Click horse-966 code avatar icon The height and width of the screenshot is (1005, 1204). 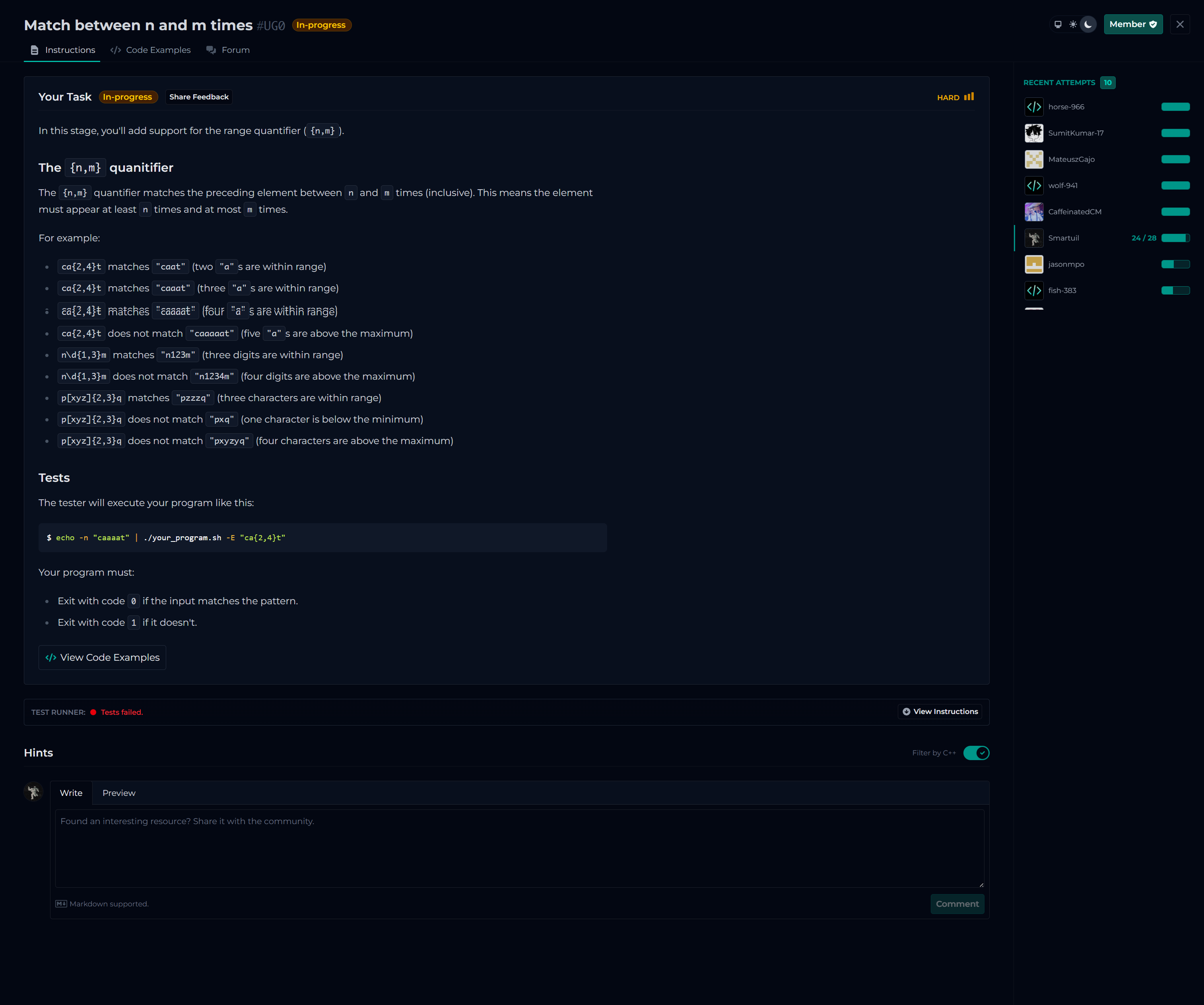(1034, 107)
